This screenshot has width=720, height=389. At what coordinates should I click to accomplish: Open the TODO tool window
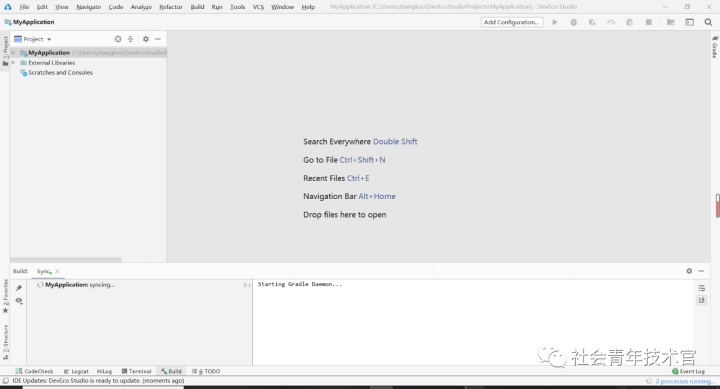coord(206,371)
